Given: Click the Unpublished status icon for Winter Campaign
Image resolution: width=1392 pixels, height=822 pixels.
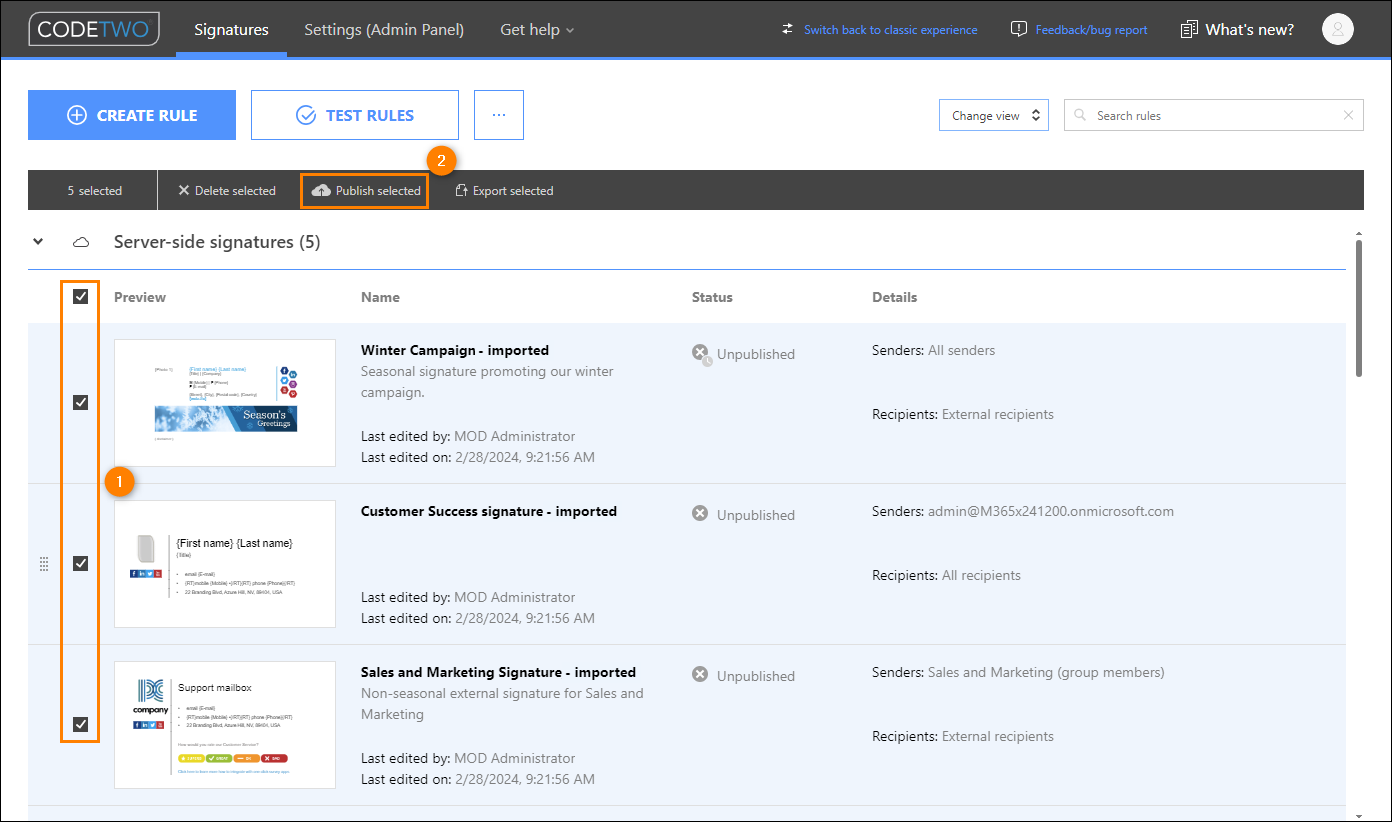Looking at the screenshot, I should 701,354.
